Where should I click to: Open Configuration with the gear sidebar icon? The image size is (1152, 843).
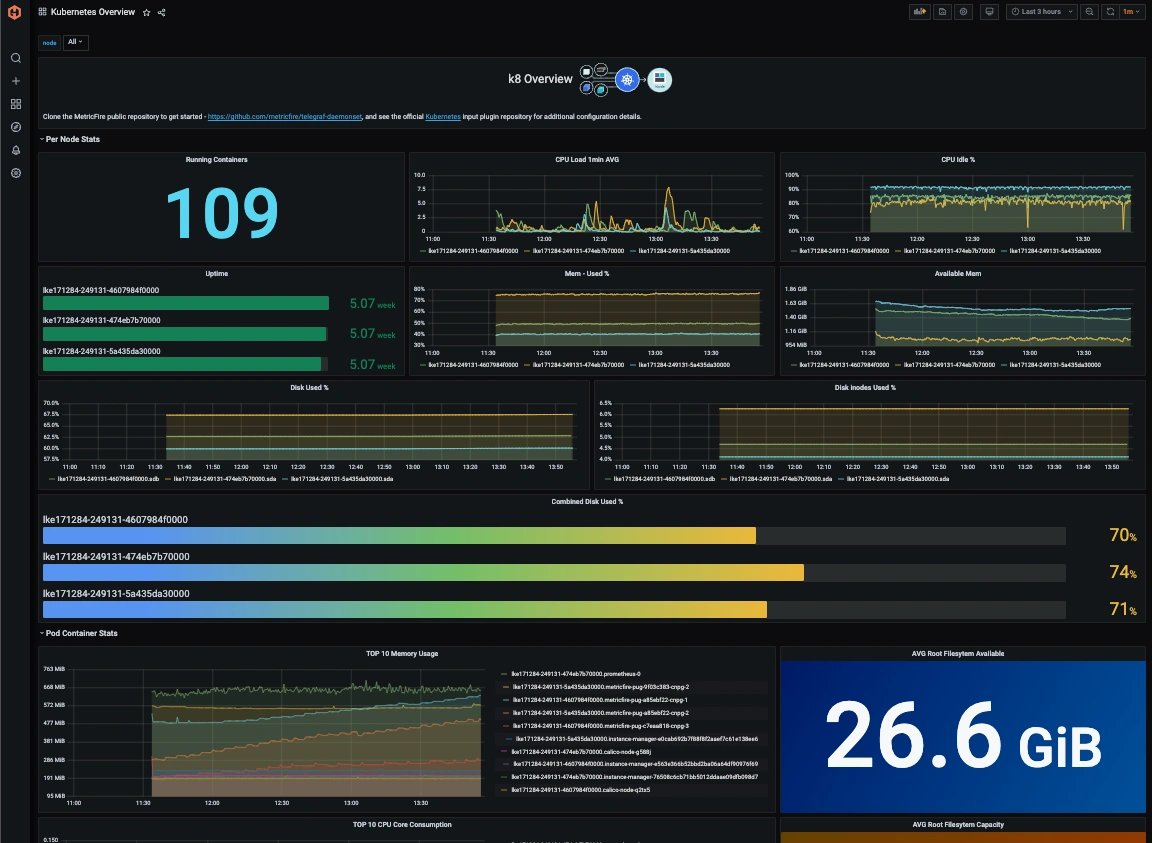click(15, 172)
